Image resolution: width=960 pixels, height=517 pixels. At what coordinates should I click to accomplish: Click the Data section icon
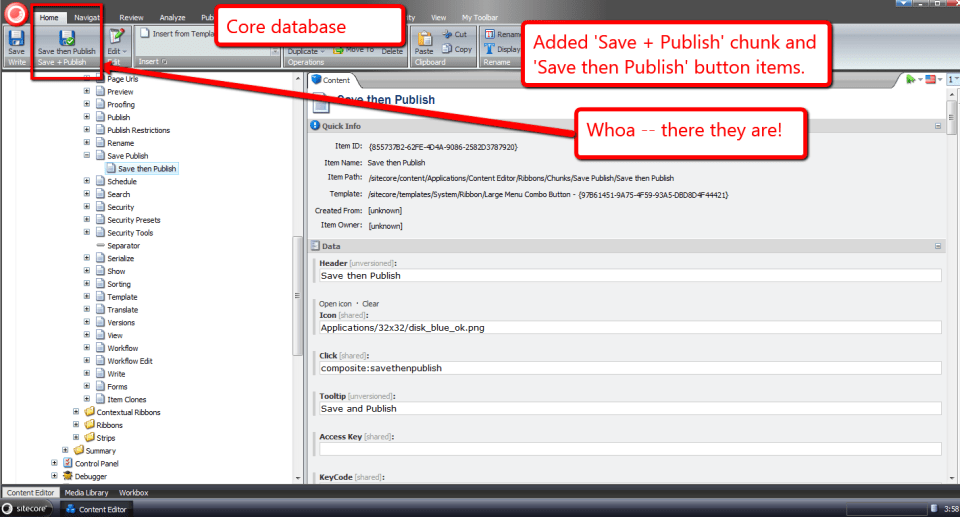(315, 246)
